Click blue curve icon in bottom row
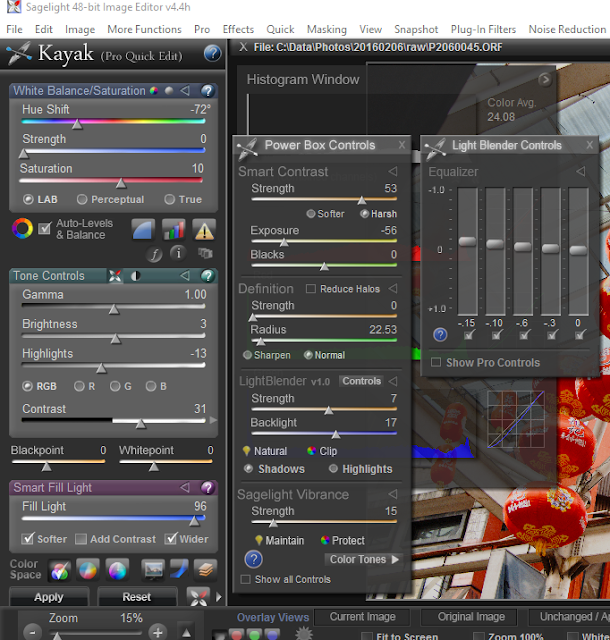 click(x=179, y=569)
